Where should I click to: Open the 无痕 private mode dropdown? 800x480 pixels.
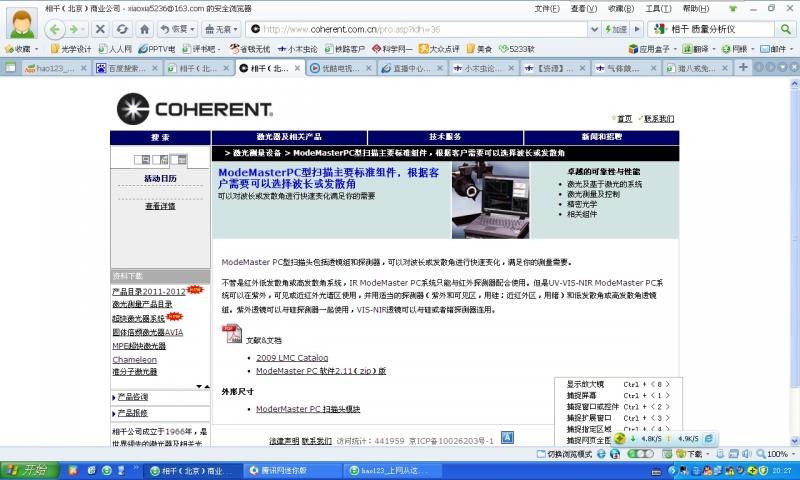click(x=221, y=29)
